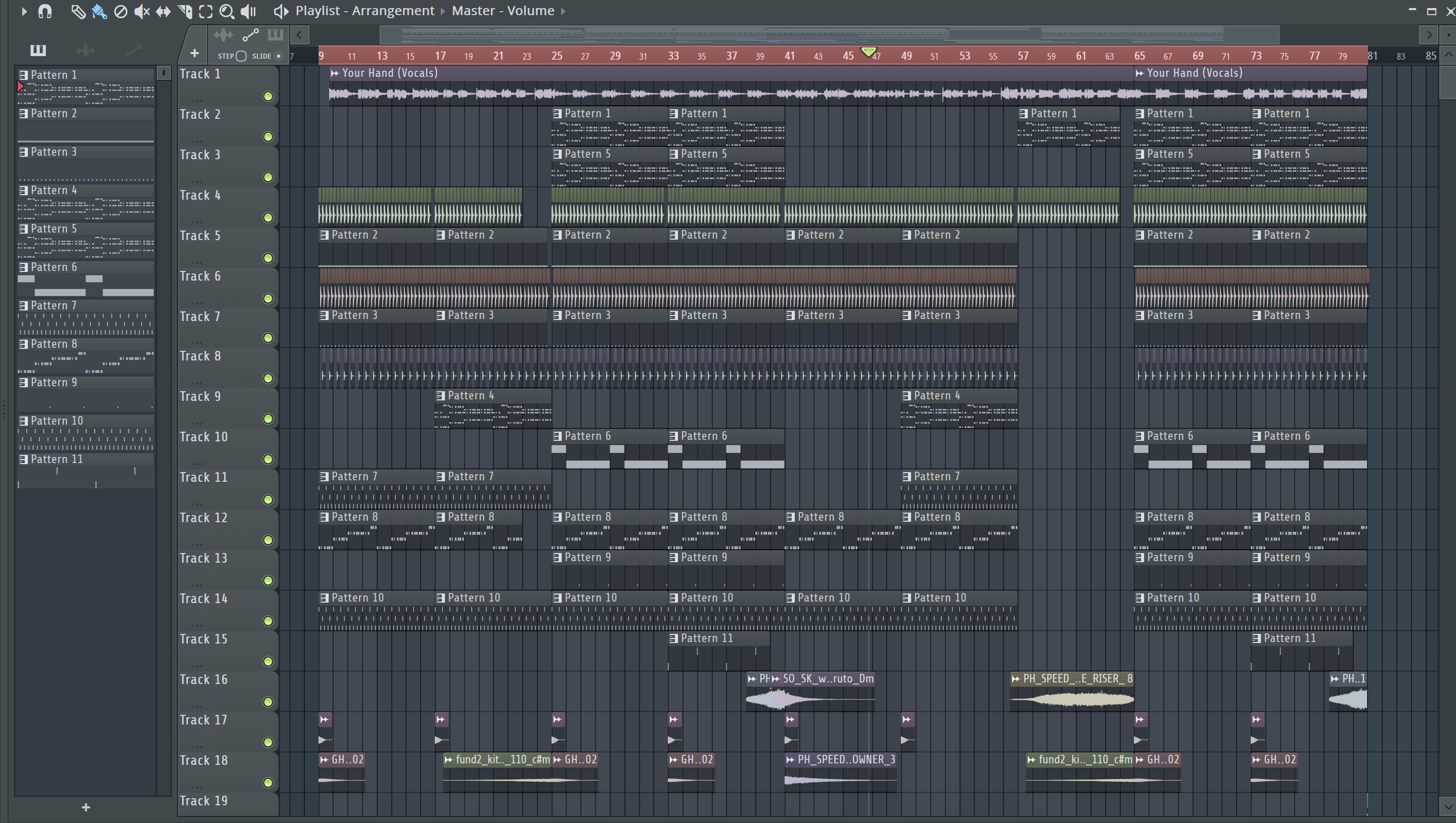Click the automation clip track-type icon

tap(250, 35)
